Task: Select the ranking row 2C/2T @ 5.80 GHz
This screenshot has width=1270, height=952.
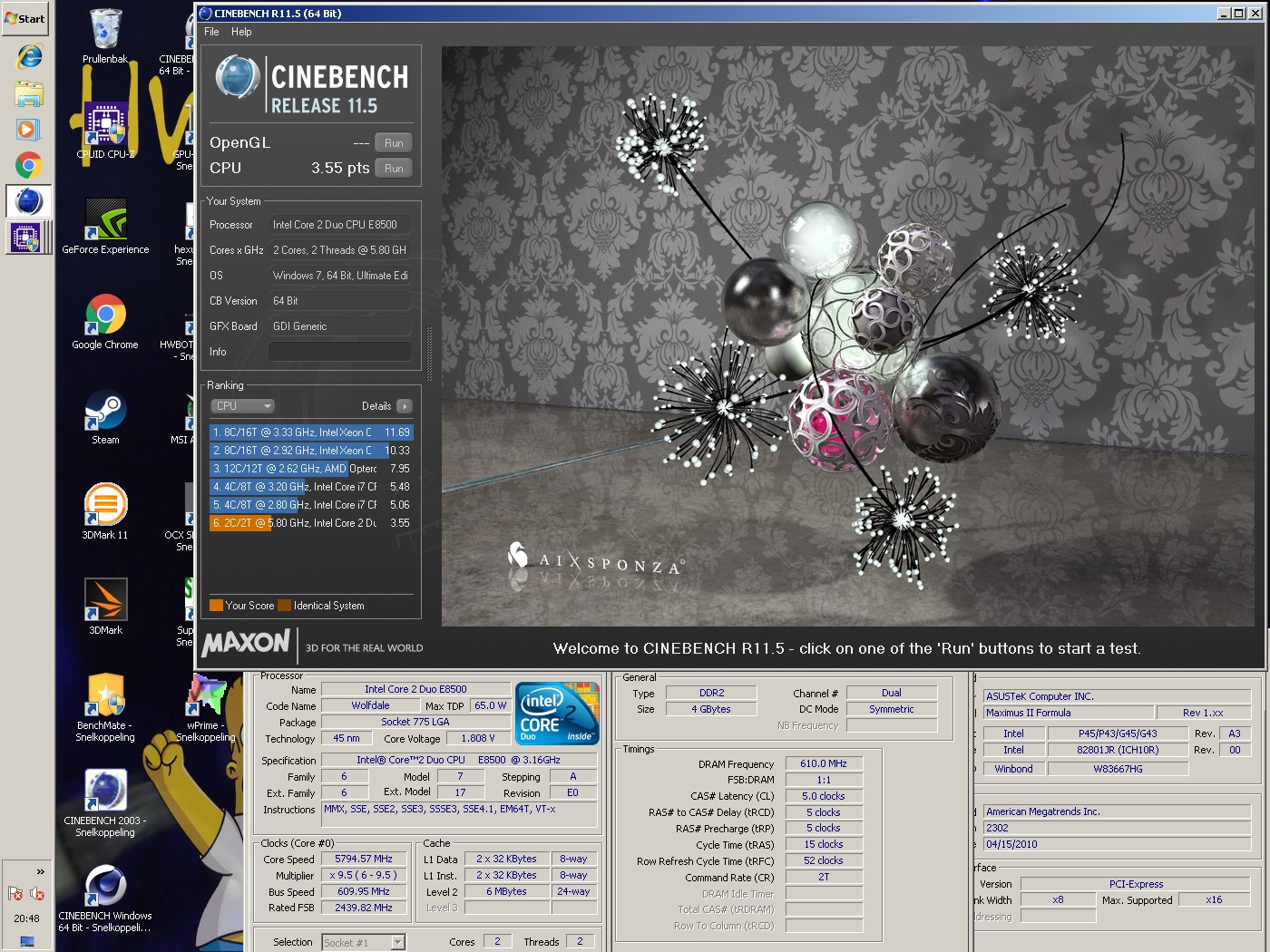Action: (x=311, y=523)
